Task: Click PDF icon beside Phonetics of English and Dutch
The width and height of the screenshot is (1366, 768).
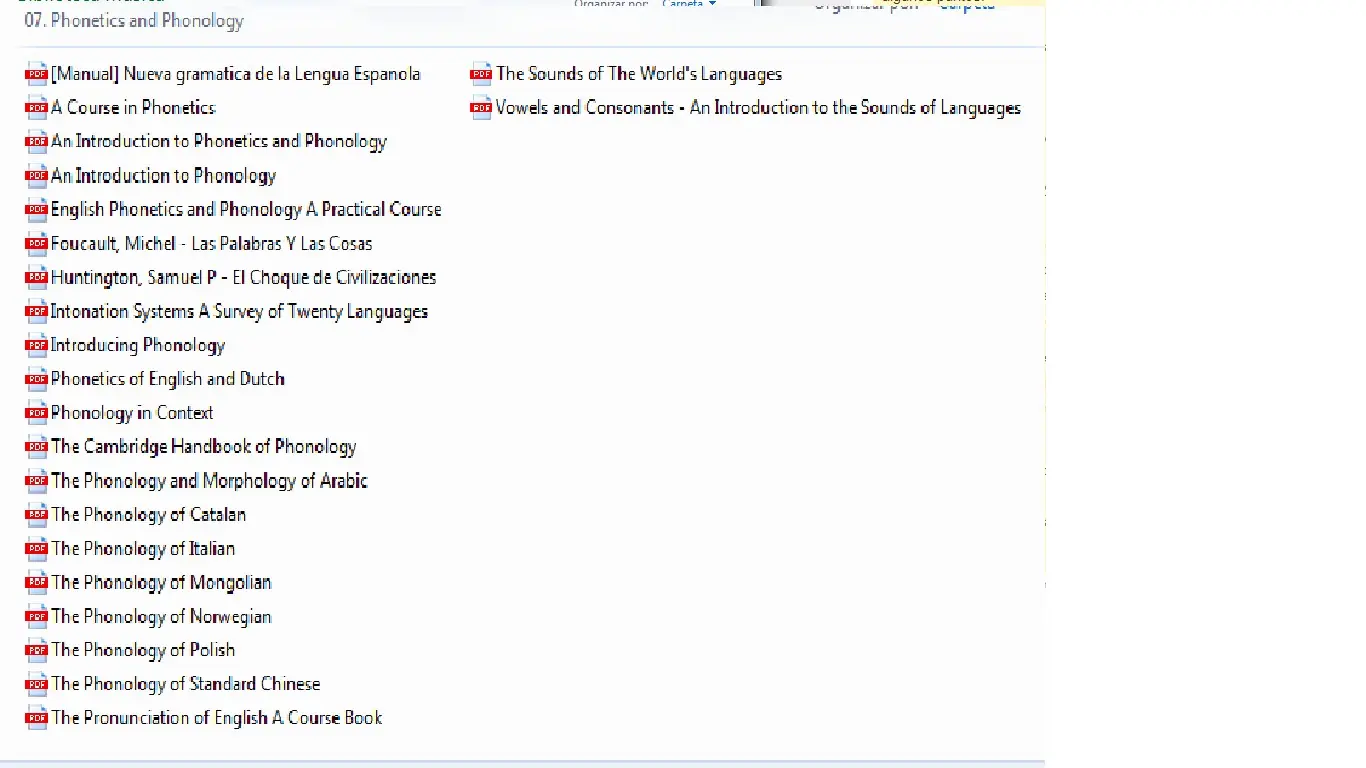Action: pyautogui.click(x=37, y=379)
